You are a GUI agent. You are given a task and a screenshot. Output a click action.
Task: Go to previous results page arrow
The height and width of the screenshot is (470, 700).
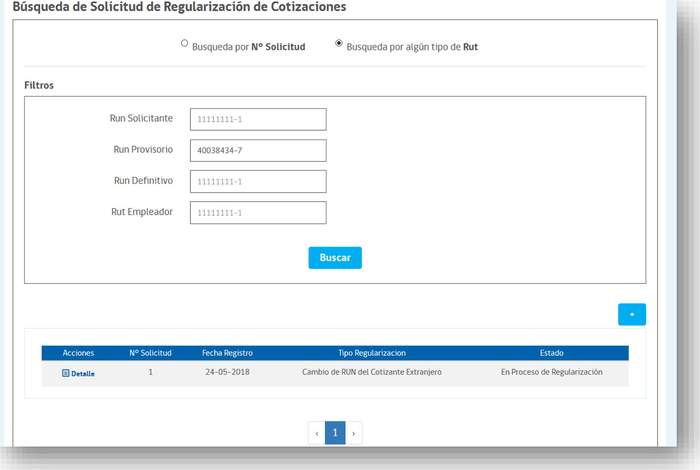(317, 433)
